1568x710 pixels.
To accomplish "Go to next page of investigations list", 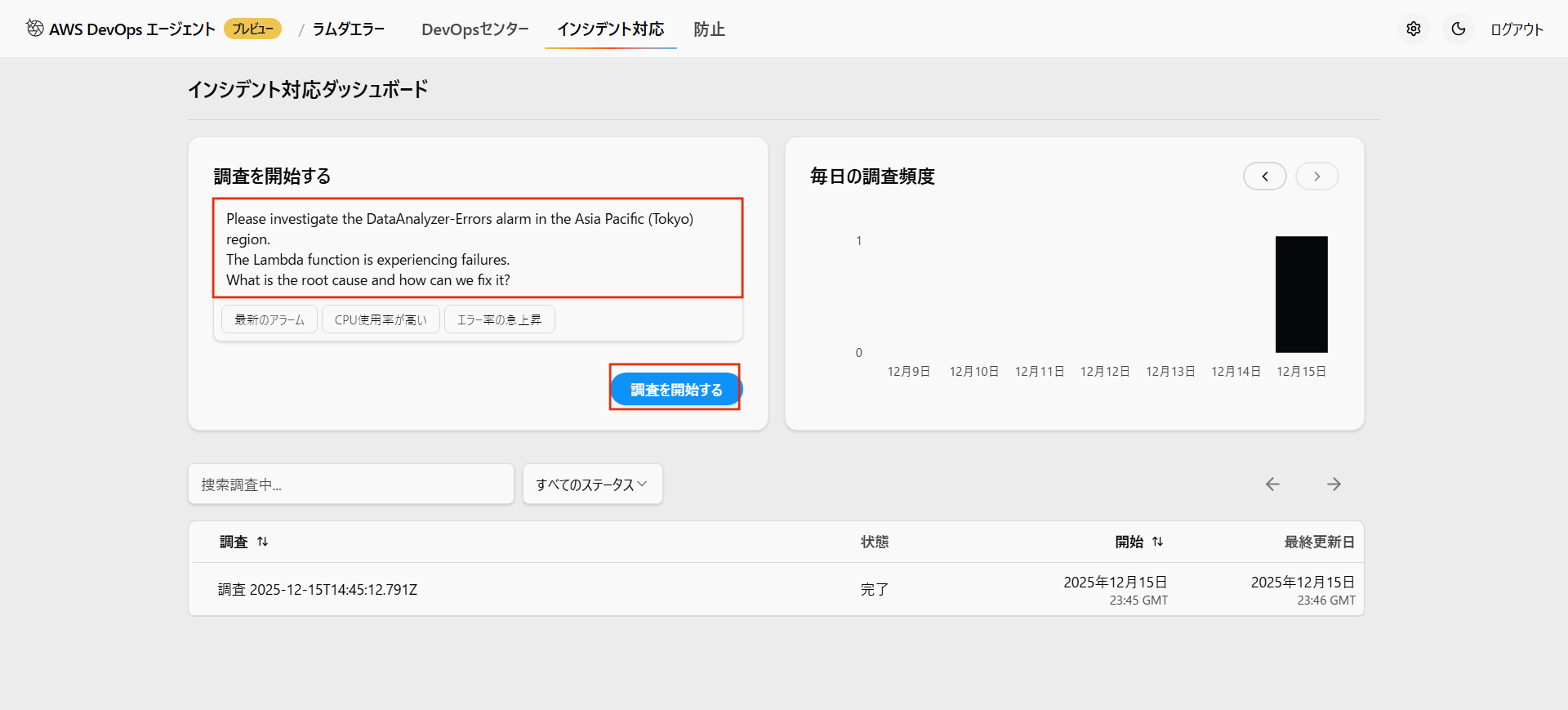I will [1334, 484].
